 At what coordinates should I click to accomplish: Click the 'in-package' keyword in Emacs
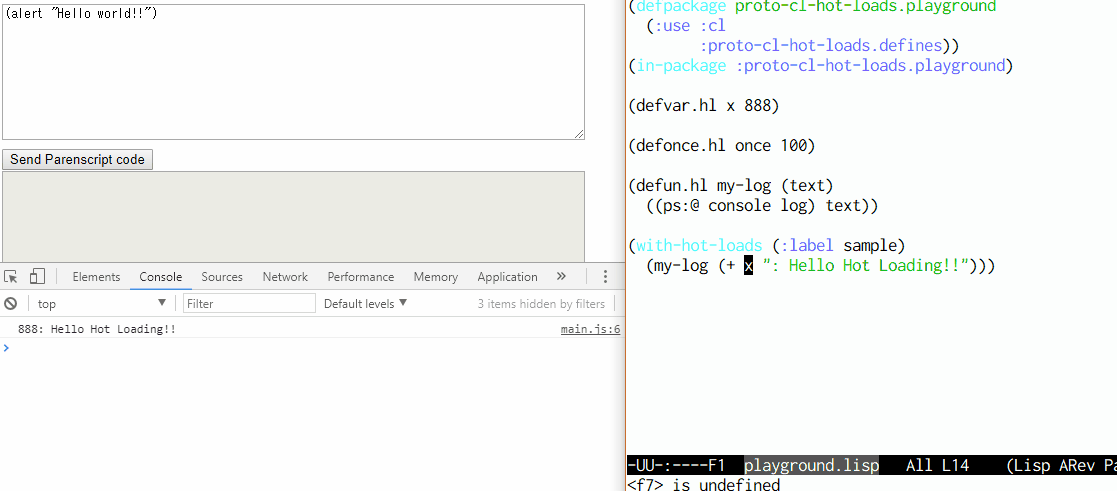click(681, 66)
